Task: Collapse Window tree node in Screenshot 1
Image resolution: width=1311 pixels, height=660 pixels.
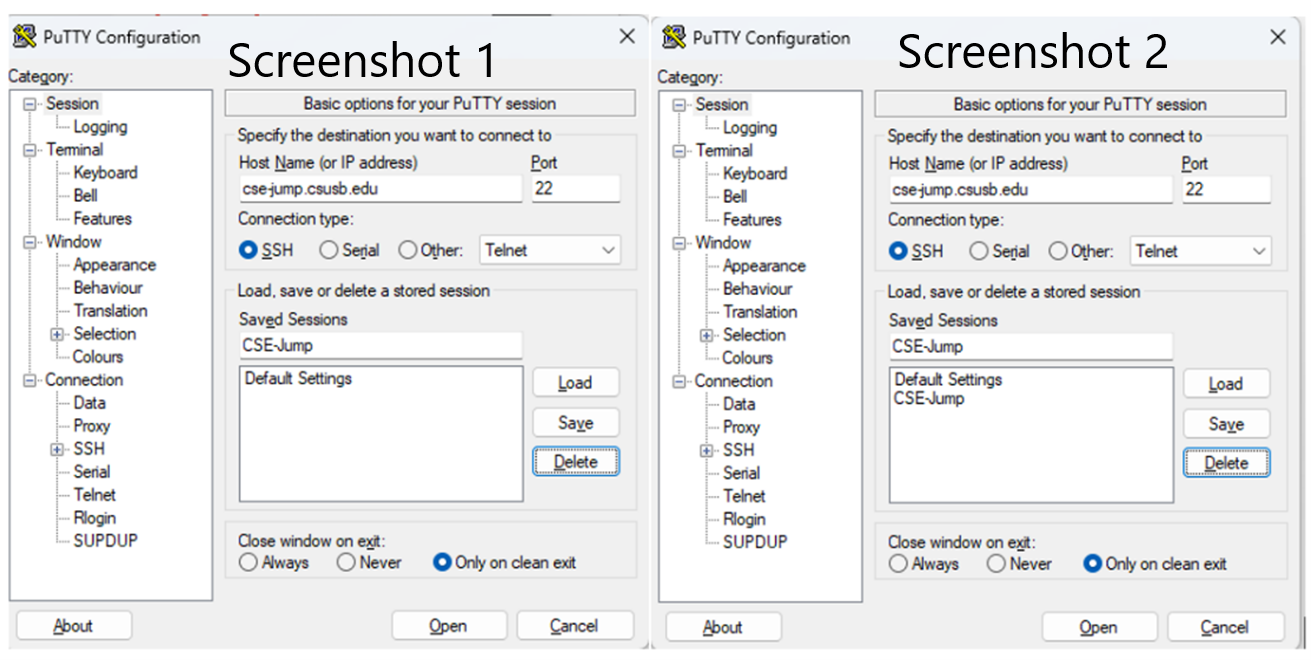Action: (29, 242)
